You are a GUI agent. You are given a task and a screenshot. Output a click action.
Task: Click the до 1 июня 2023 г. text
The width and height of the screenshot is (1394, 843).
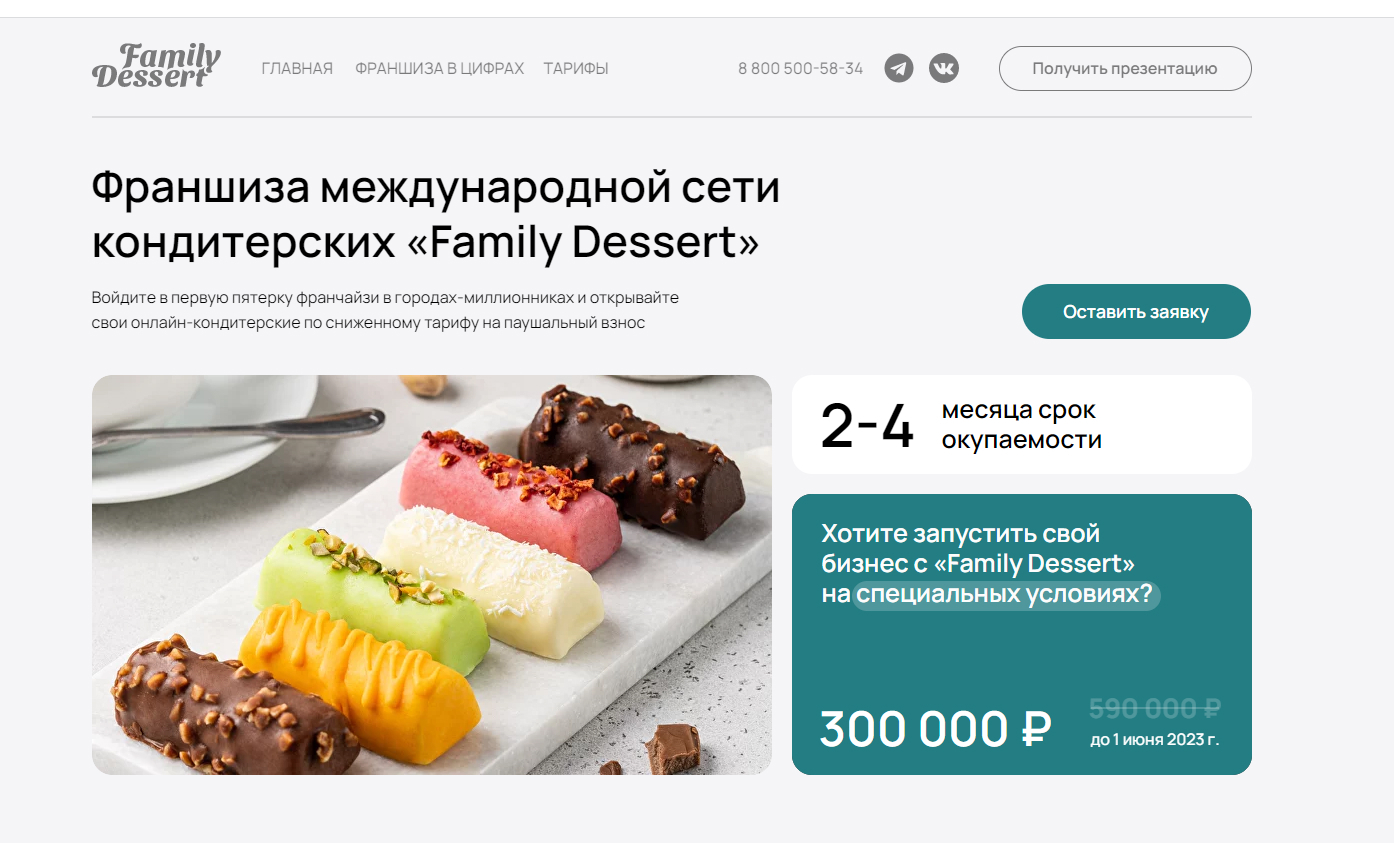pos(1155,740)
